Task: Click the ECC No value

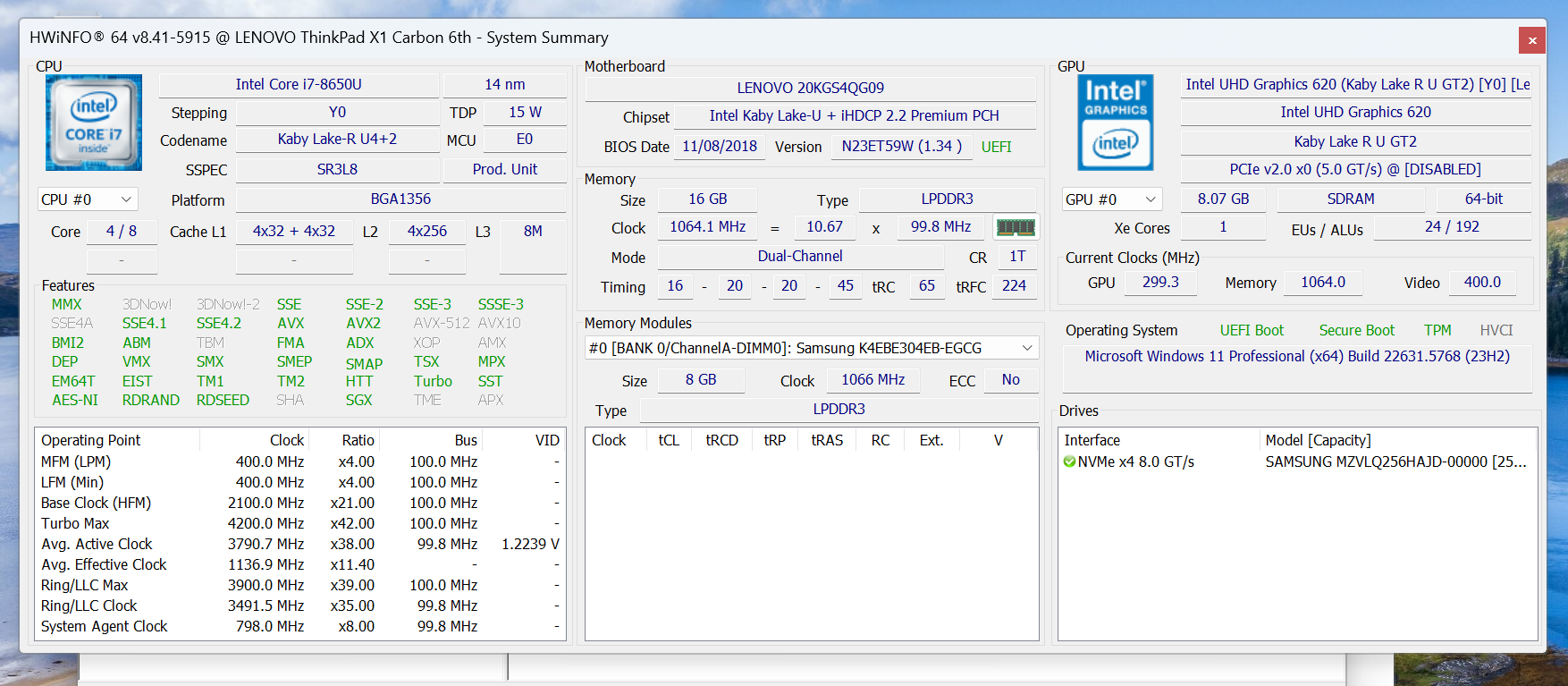Action: [1011, 380]
